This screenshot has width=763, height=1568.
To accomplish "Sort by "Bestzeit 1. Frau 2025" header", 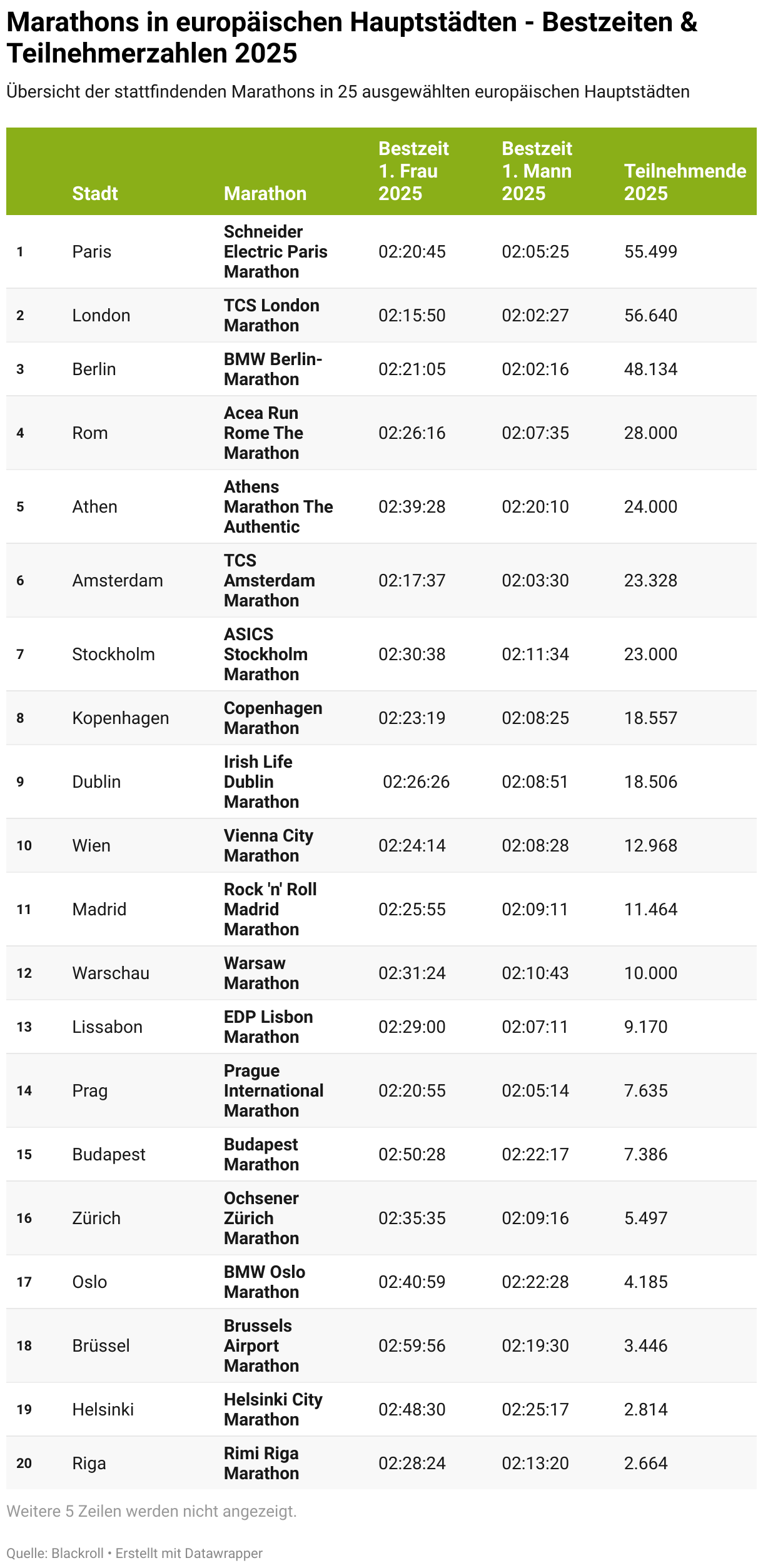I will pyautogui.click(x=413, y=171).
